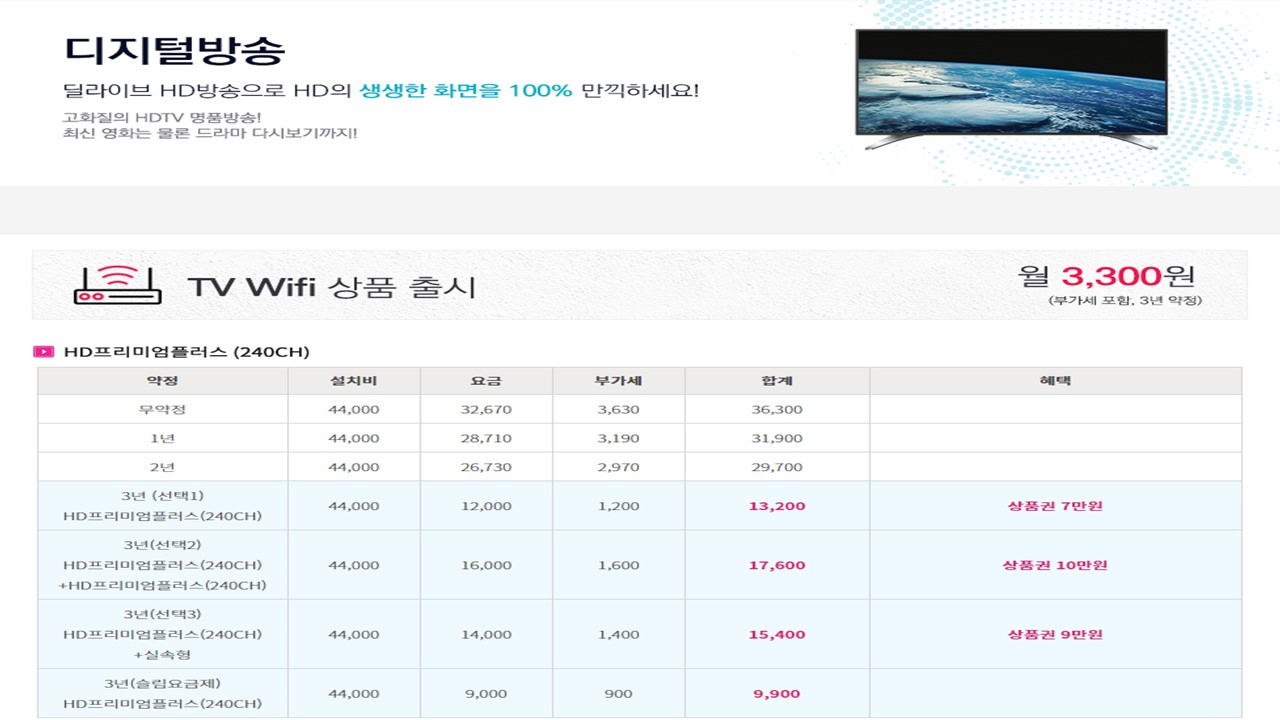Click 44,000 in the 1년 row

[x=354, y=438]
